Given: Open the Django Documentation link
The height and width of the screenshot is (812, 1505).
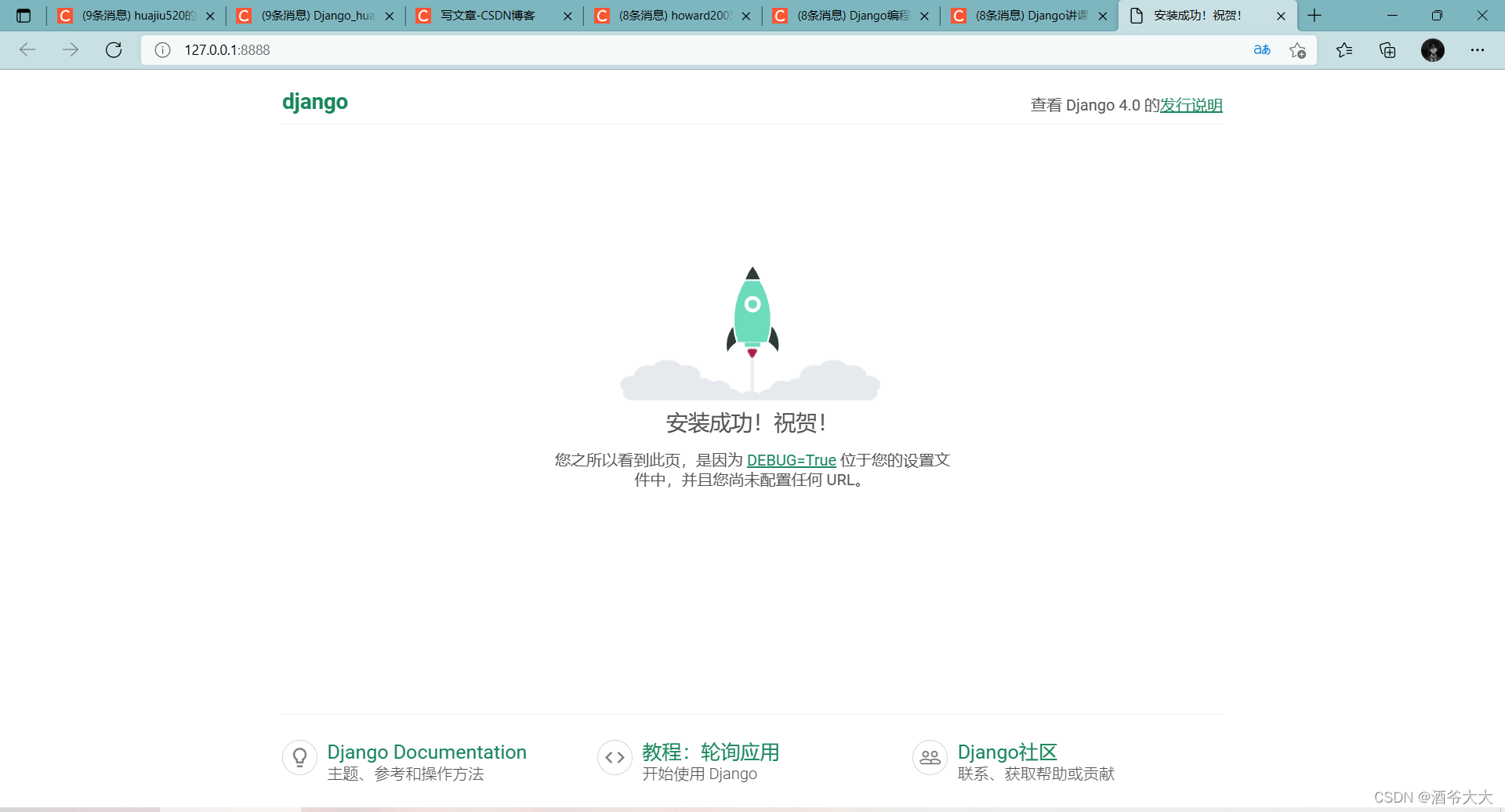Looking at the screenshot, I should [x=426, y=752].
